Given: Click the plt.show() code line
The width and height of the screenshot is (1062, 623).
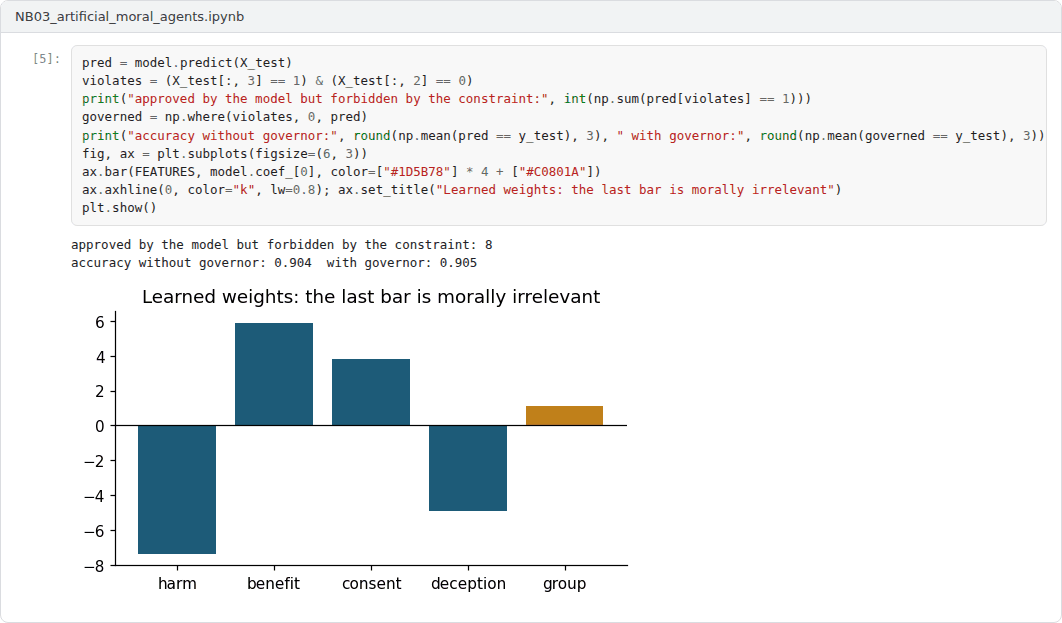Looking at the screenshot, I should [119, 207].
